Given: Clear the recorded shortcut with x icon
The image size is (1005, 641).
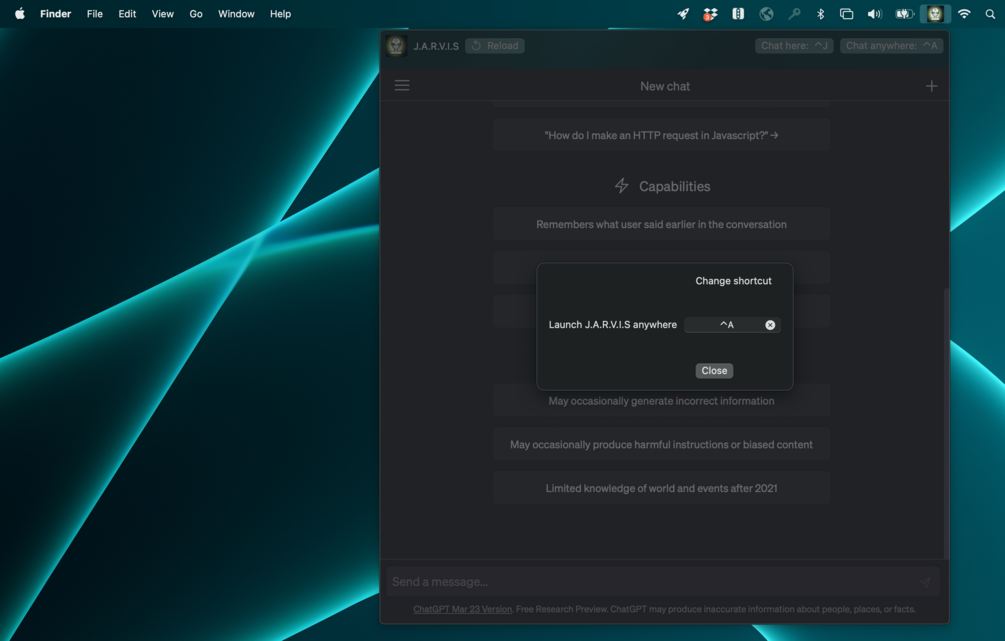Looking at the screenshot, I should [x=770, y=325].
